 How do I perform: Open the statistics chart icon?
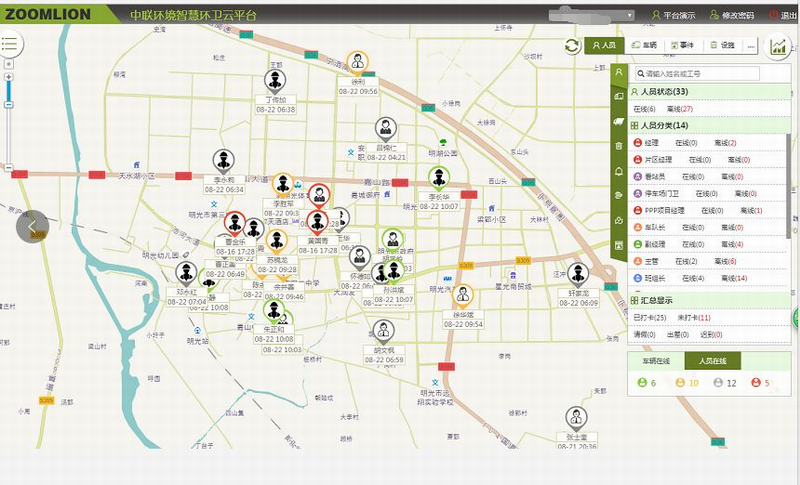point(778,46)
